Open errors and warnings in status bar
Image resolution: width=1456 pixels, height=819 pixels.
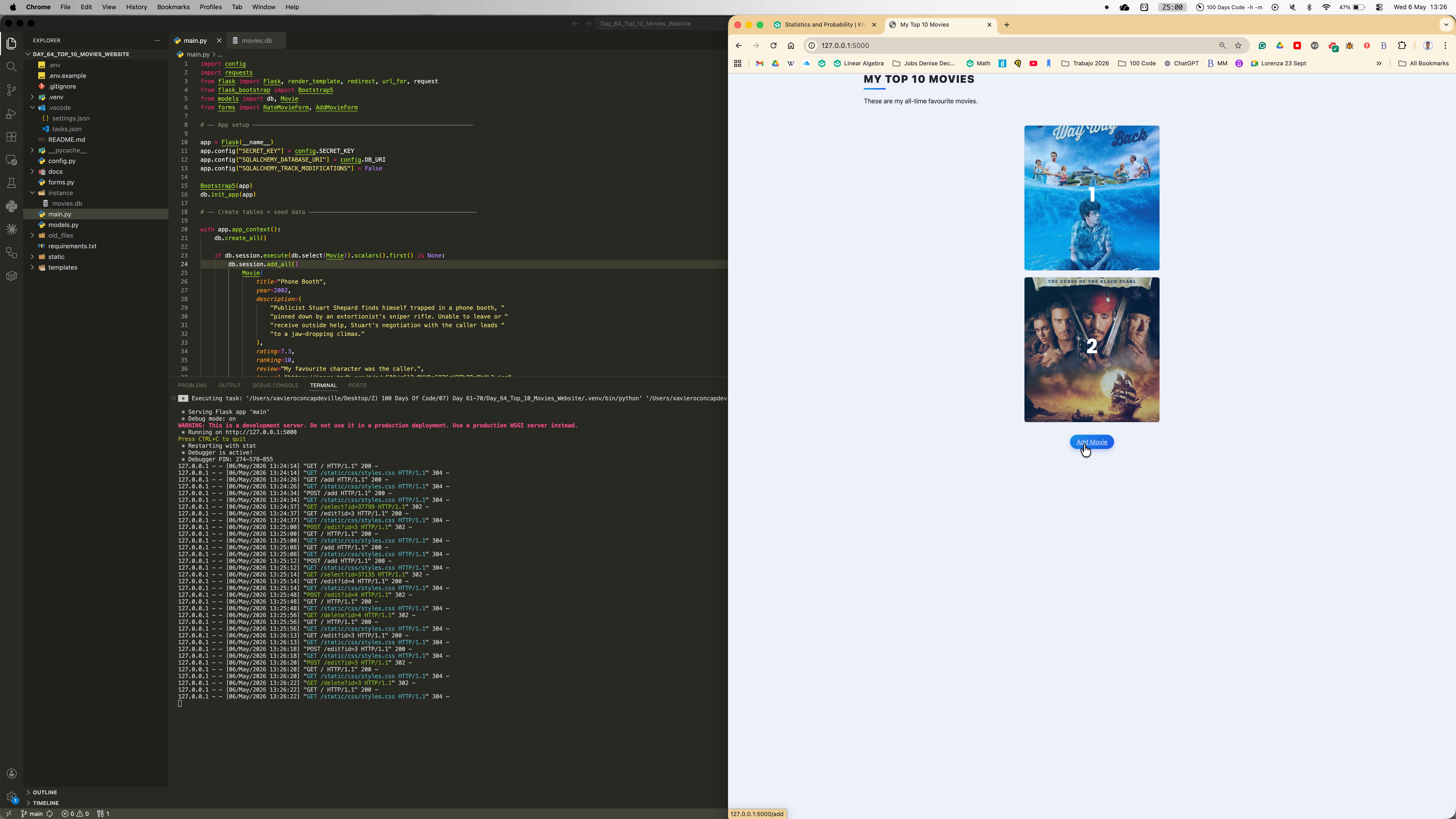[x=75, y=814]
